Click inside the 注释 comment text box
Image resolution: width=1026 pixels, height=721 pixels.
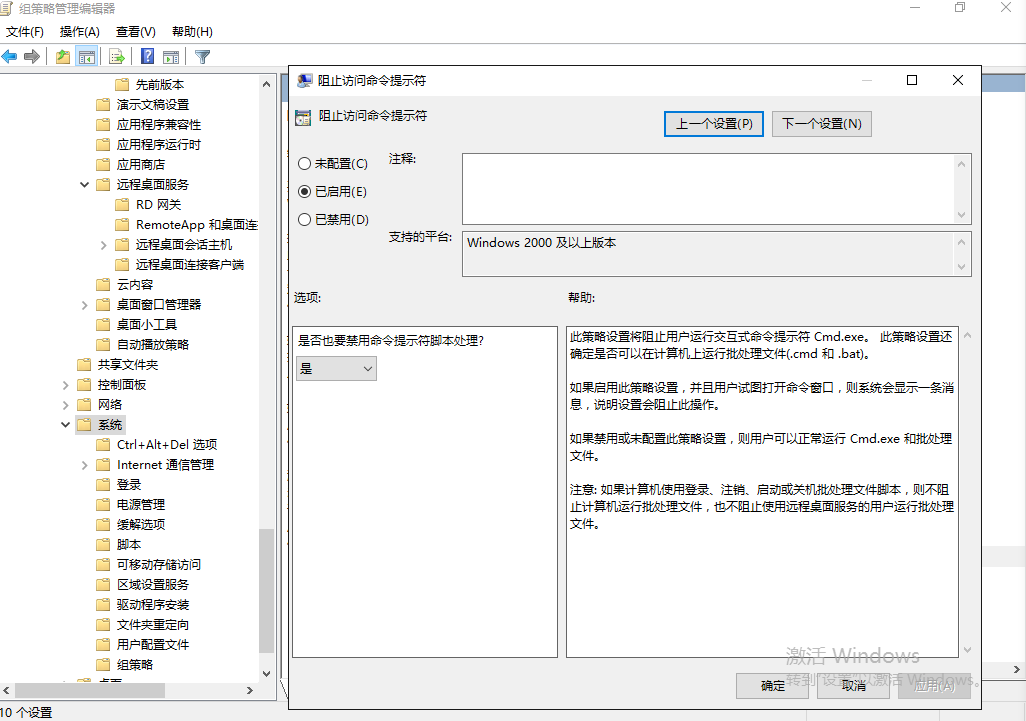(x=709, y=189)
